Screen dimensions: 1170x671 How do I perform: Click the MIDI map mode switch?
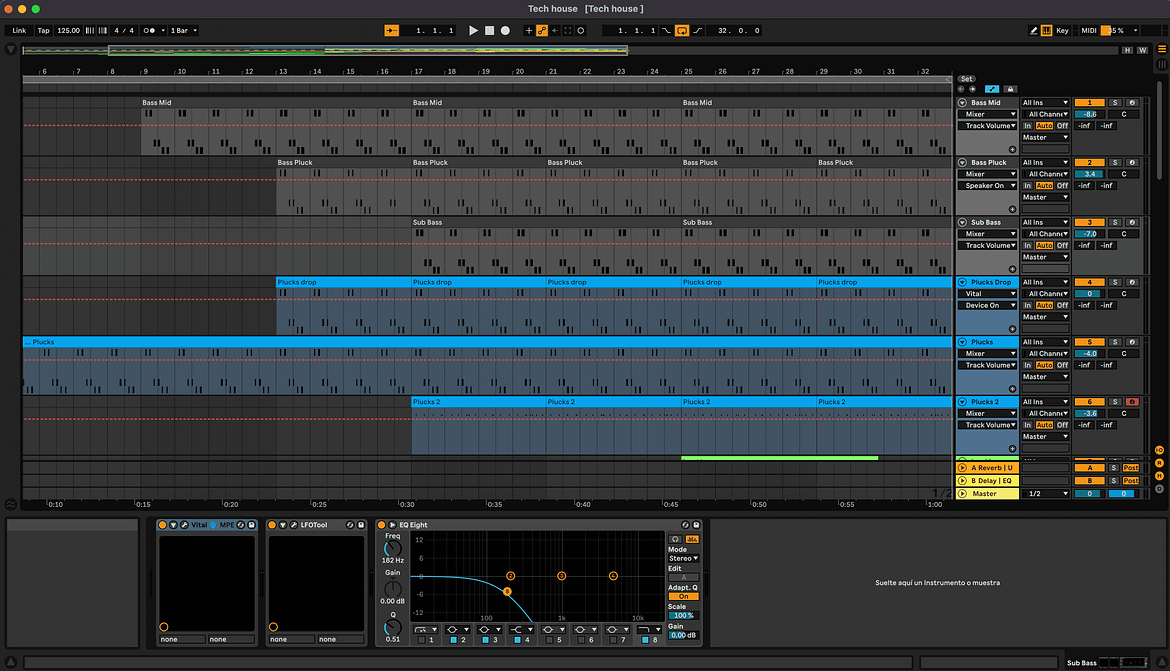(x=1088, y=31)
